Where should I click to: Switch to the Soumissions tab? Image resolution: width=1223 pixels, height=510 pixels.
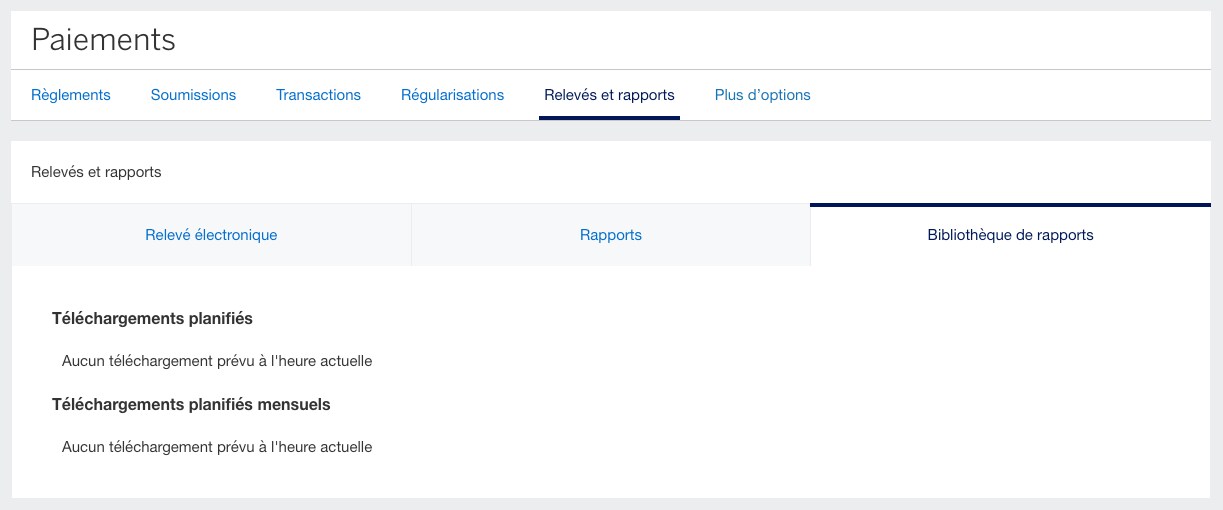(x=193, y=95)
